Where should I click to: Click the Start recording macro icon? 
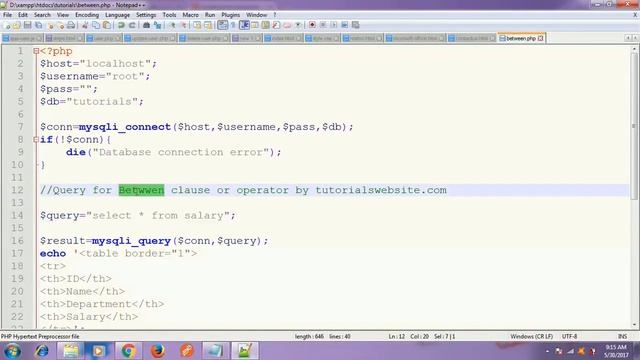pyautogui.click(x=312, y=25)
